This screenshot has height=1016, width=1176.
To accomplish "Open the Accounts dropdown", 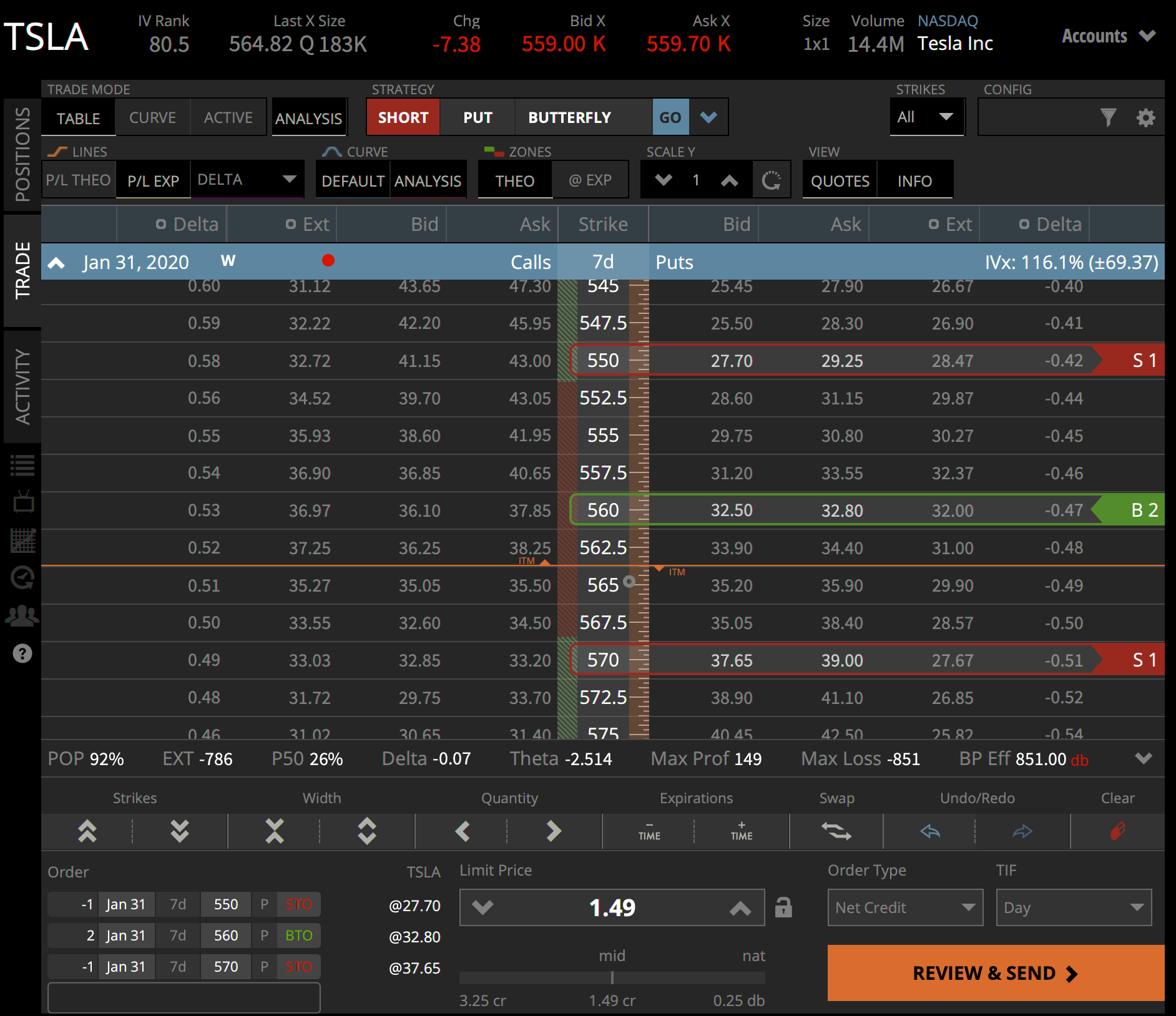I will 1109,36.
